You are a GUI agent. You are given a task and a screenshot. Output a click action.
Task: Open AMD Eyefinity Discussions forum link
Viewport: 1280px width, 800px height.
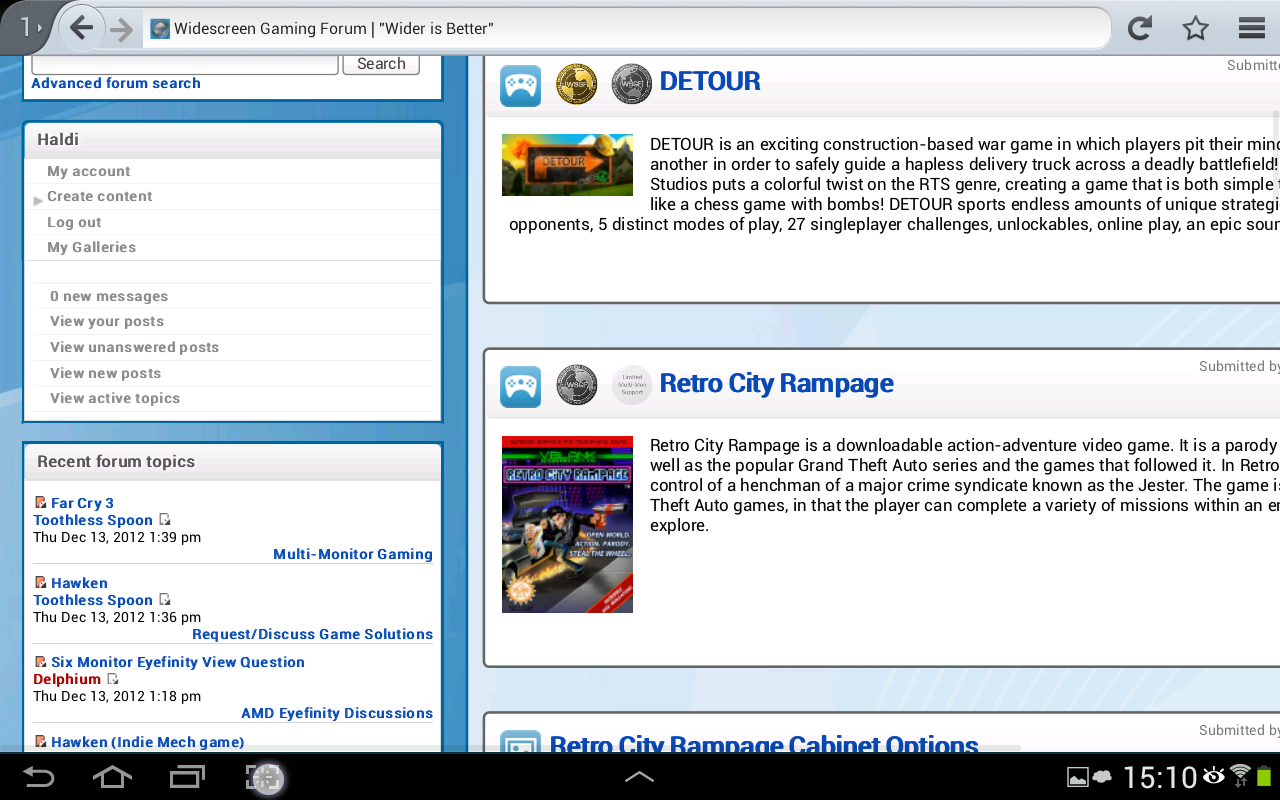(x=337, y=713)
